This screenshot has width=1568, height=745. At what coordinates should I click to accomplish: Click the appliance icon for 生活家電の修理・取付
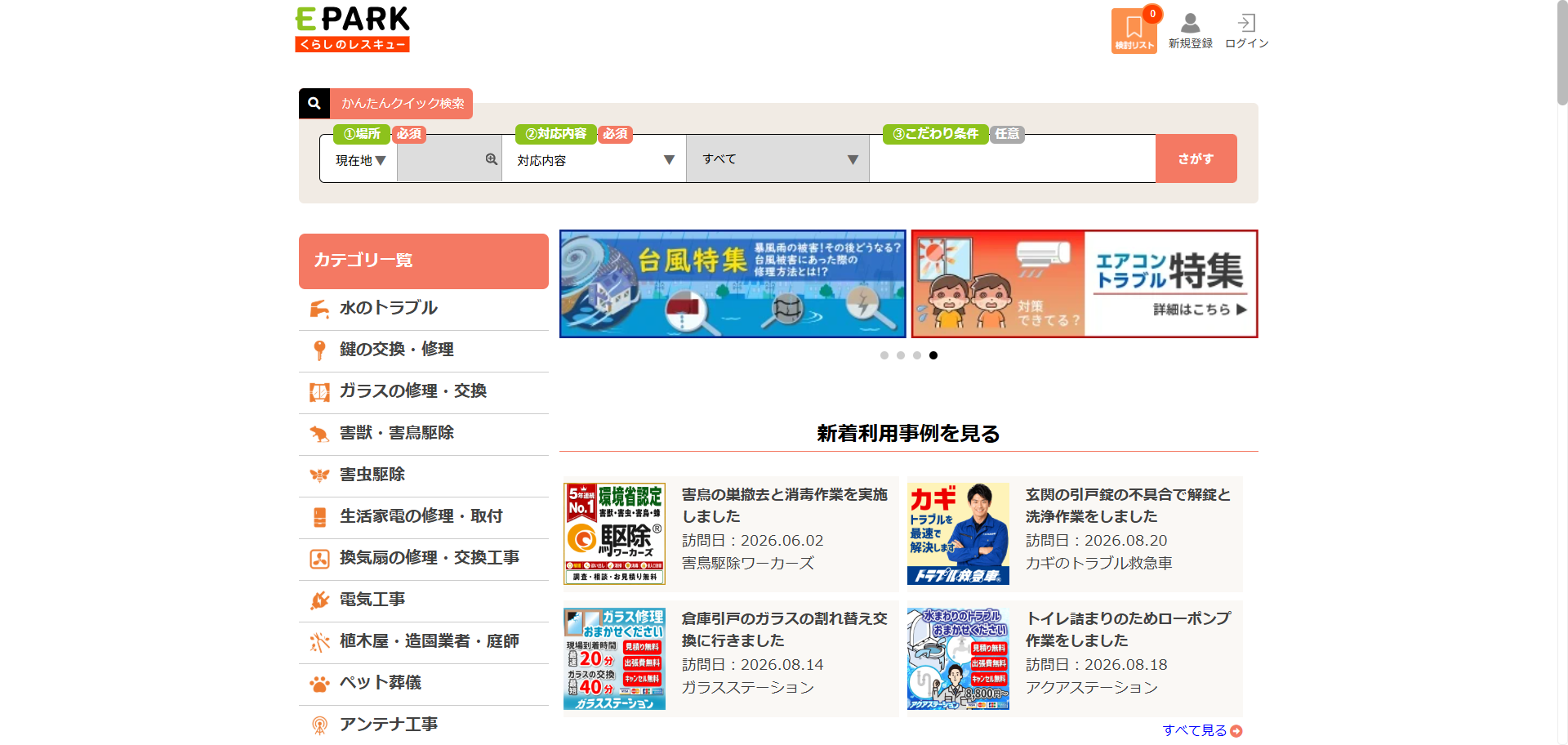(x=319, y=517)
